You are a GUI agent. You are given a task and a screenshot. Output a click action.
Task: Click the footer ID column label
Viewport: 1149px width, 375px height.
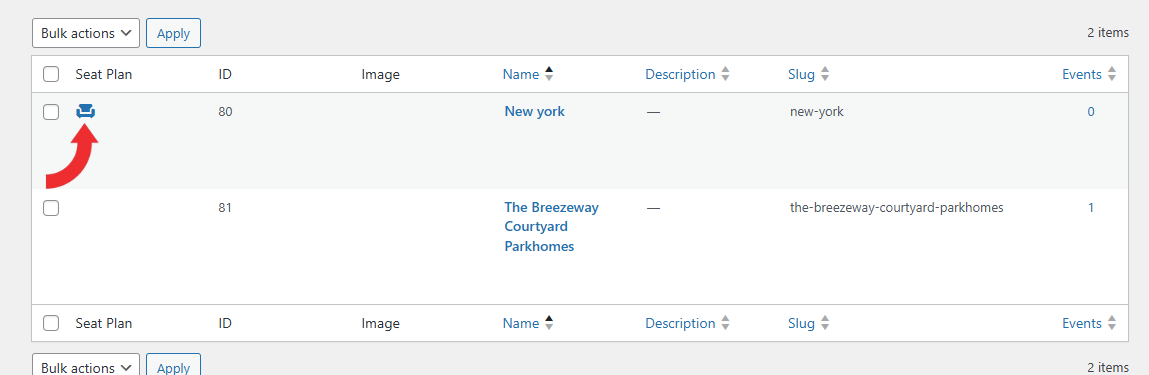click(x=225, y=323)
